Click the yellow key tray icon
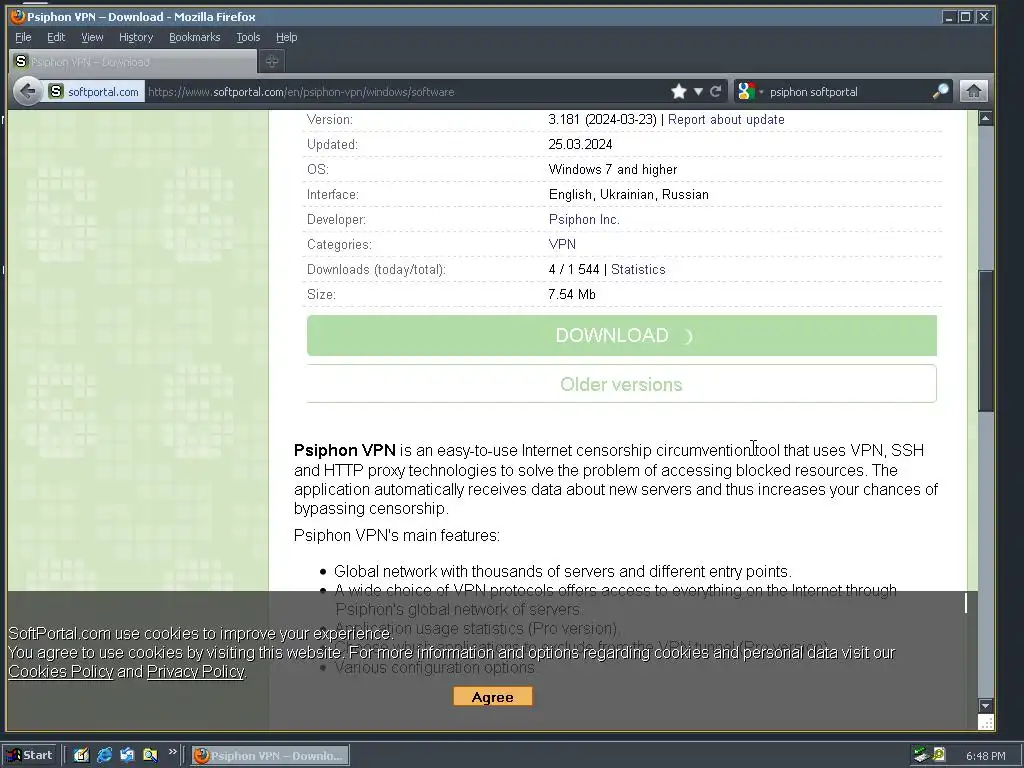This screenshot has height=768, width=1024. click(x=938, y=755)
